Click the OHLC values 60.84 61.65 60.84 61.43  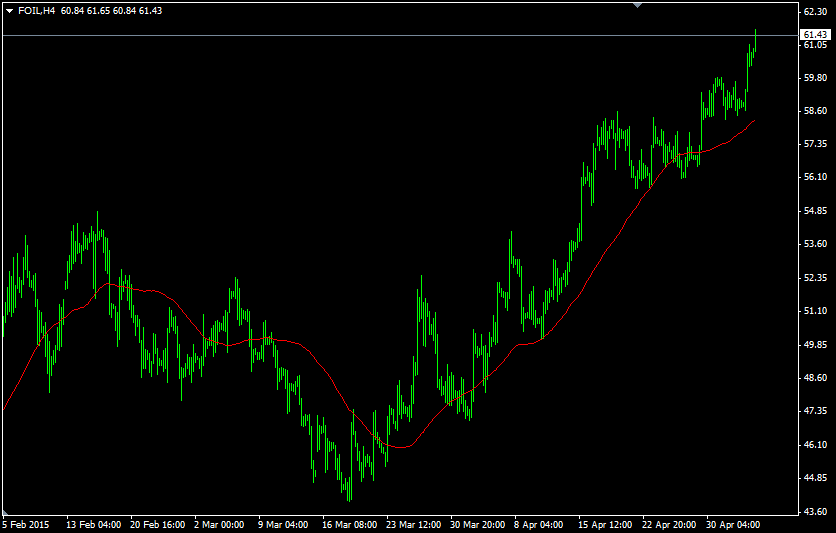coord(111,11)
